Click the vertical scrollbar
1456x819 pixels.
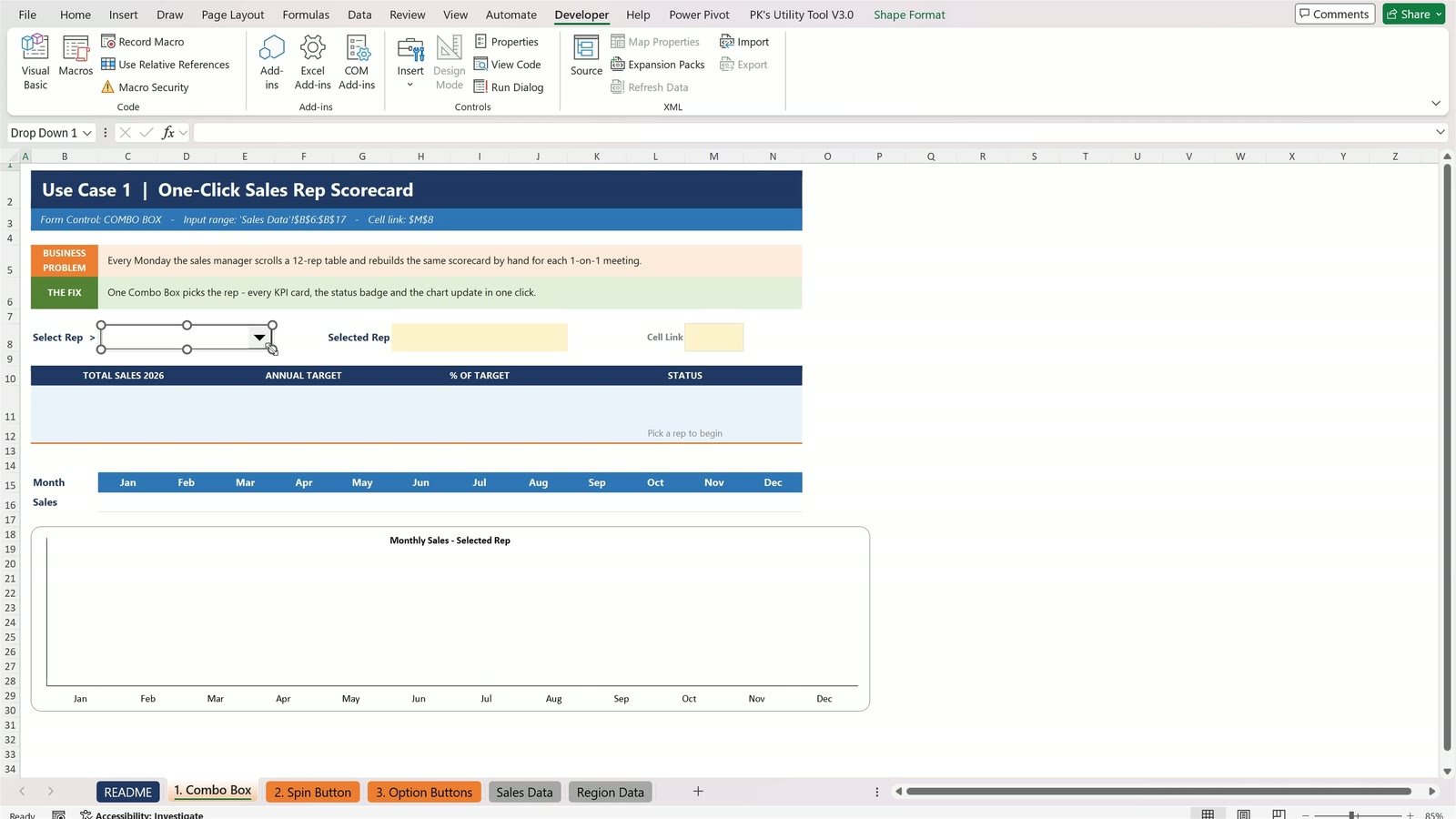click(x=1447, y=458)
